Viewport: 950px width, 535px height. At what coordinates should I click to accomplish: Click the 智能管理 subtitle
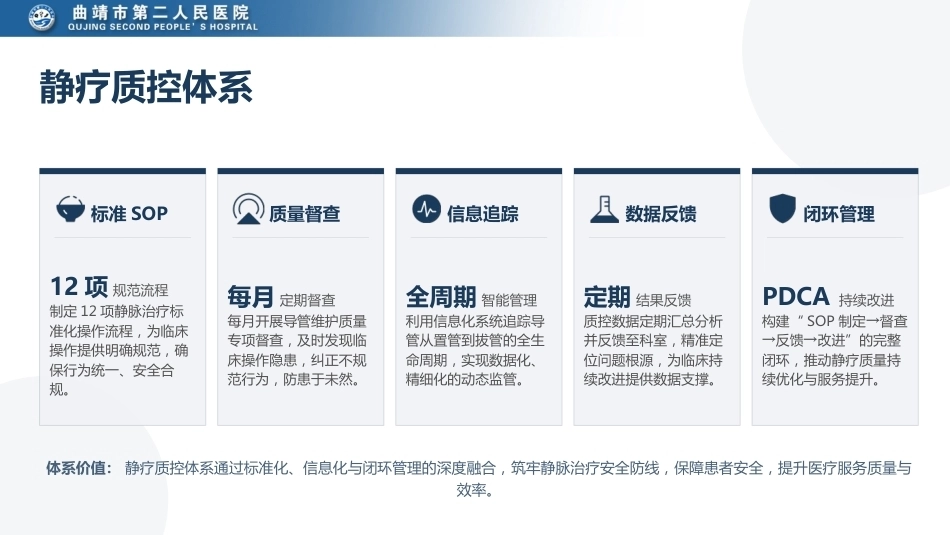click(509, 300)
